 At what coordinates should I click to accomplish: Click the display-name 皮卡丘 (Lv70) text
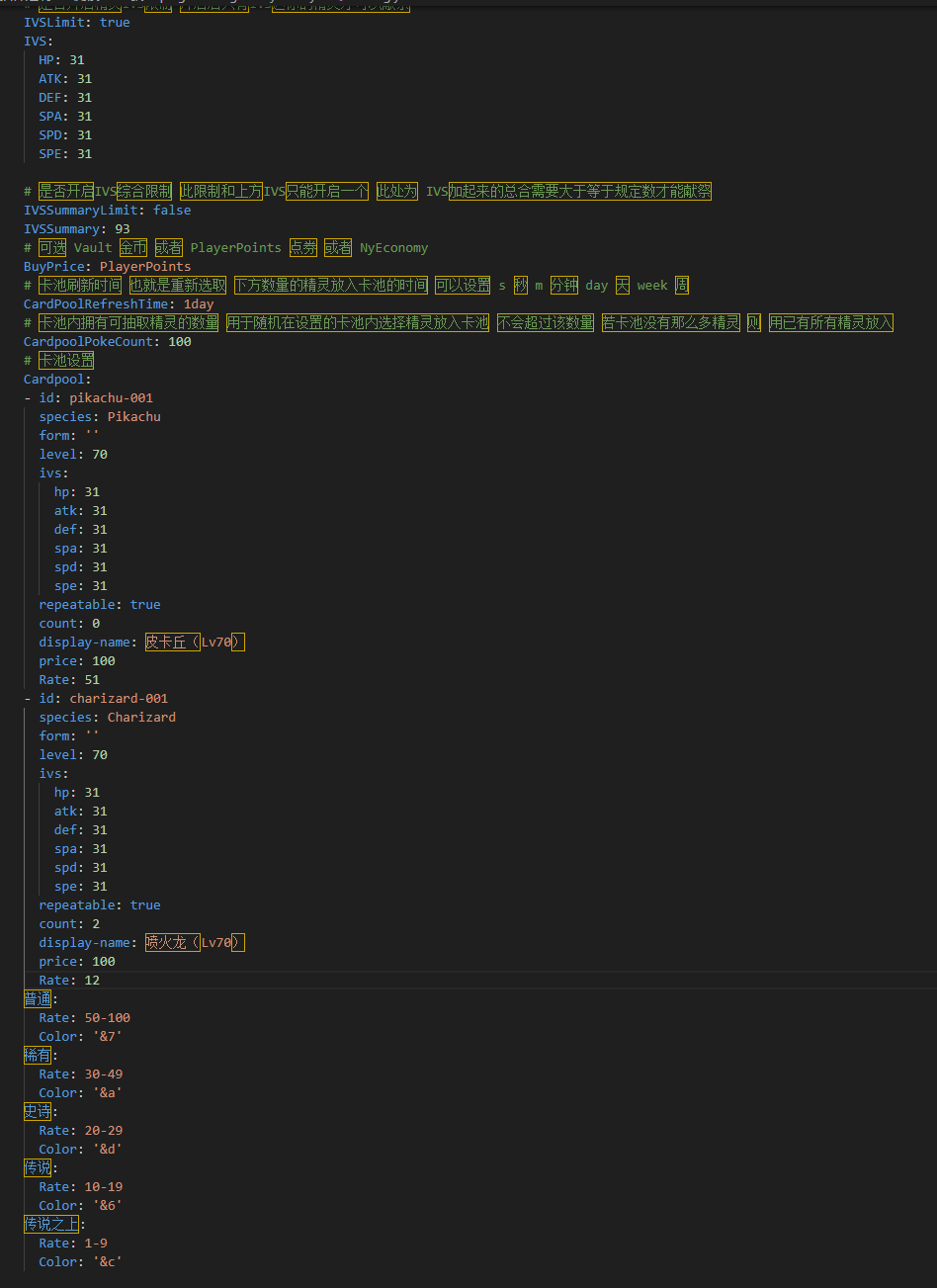[194, 642]
